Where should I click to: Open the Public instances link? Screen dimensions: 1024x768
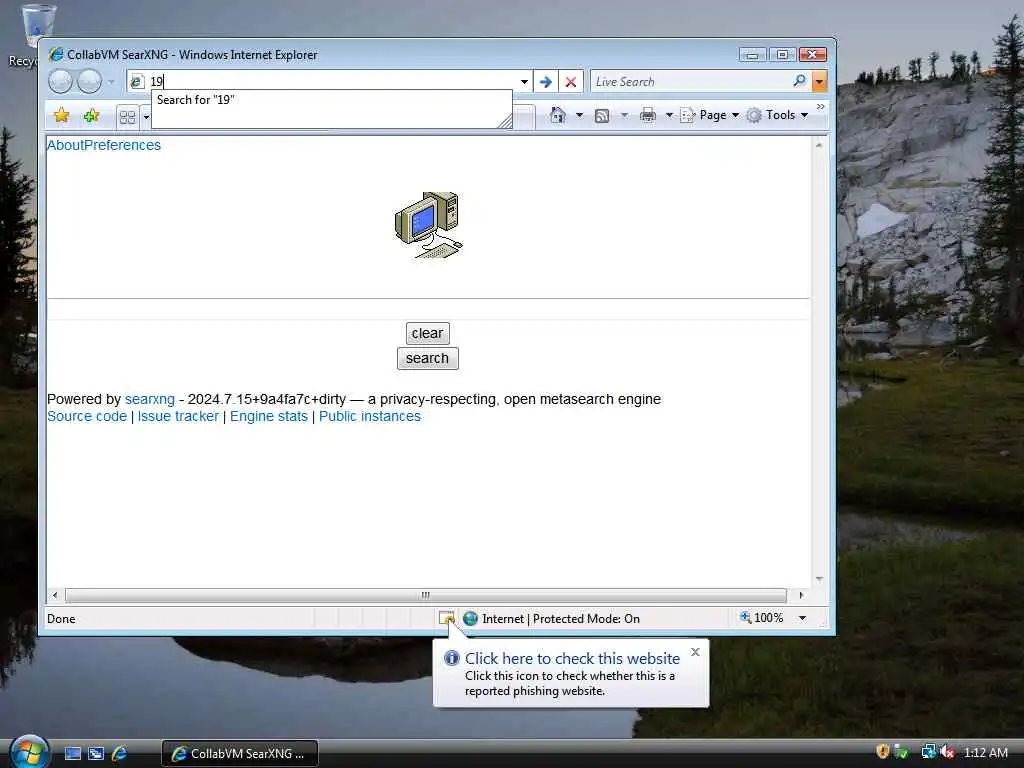click(x=370, y=416)
